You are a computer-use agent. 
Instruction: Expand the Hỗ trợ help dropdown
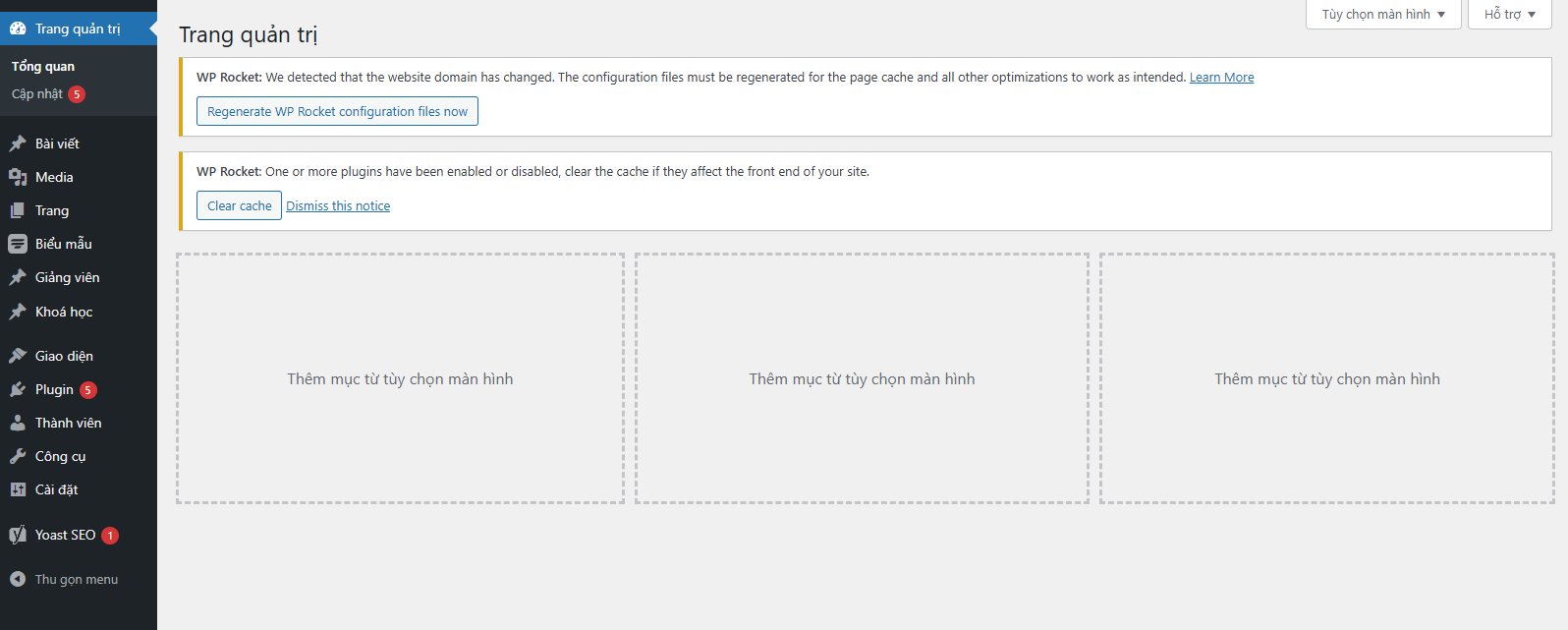[x=1509, y=14]
